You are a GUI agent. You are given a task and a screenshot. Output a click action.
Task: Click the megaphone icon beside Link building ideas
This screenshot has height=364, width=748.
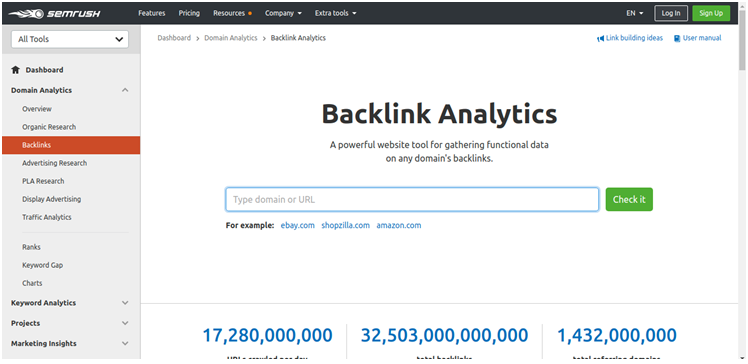[x=601, y=38]
